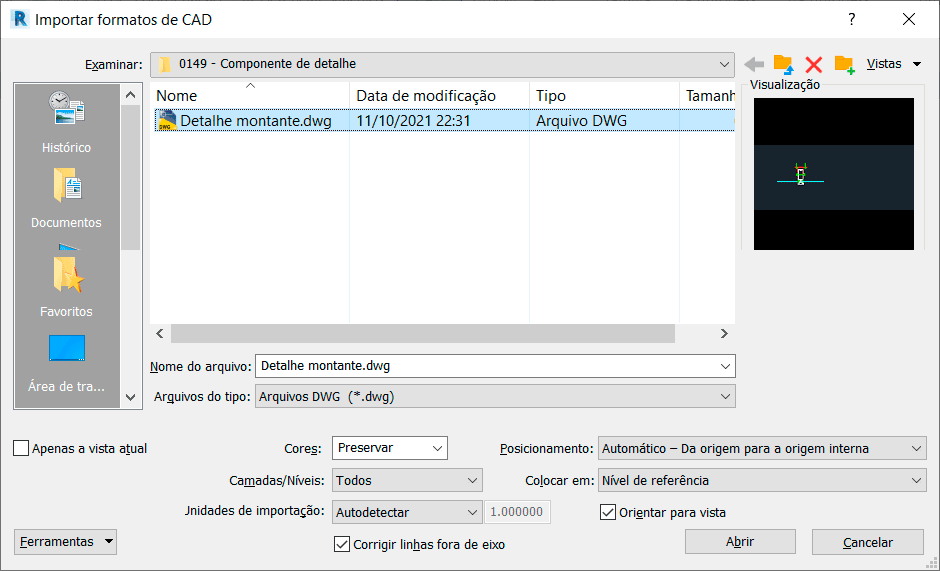Enable Apenas a vista atual checkbox
Screen dimensions: 940x571
(21, 448)
